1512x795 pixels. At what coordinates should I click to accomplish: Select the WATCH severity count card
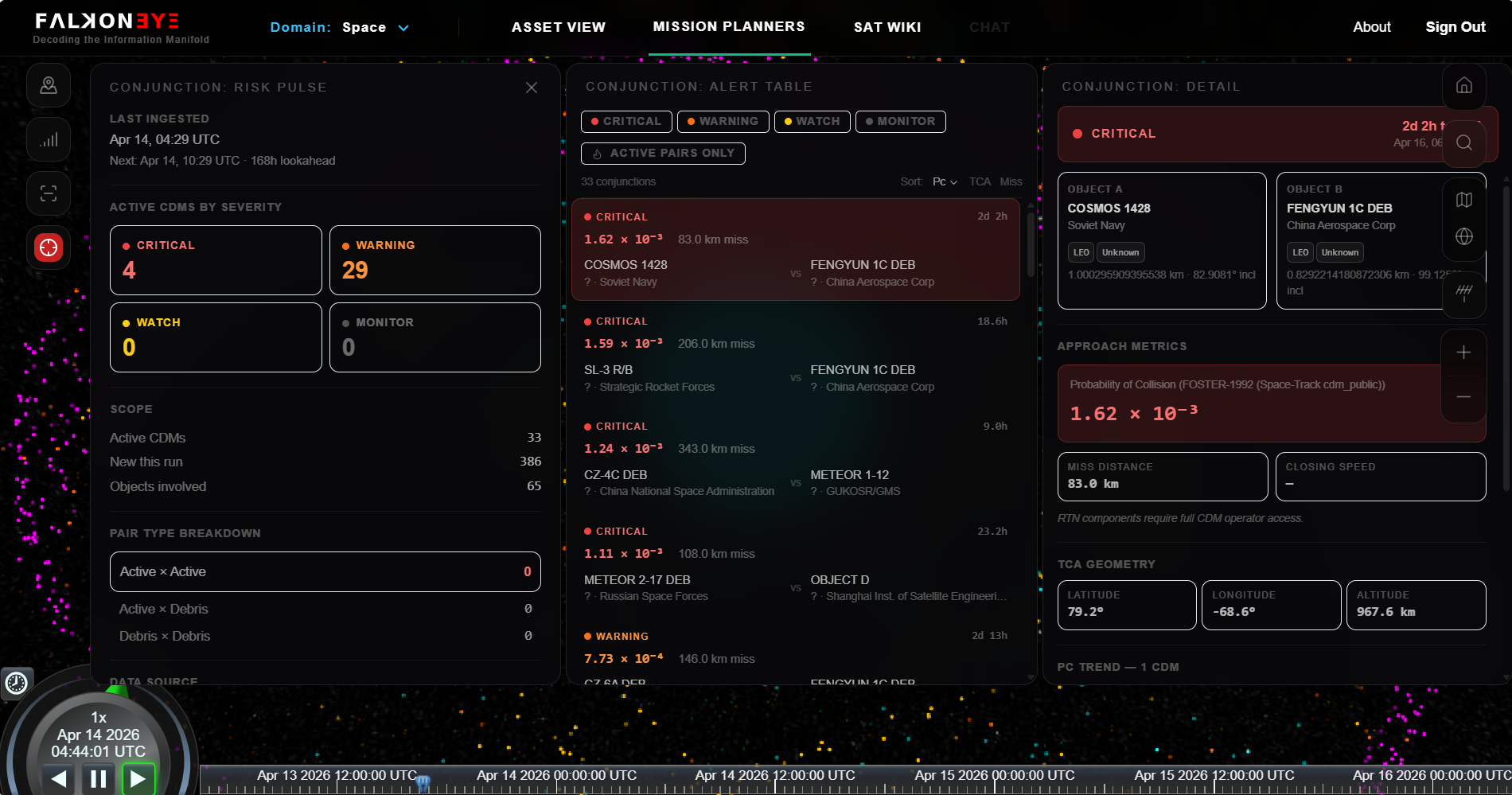click(216, 337)
